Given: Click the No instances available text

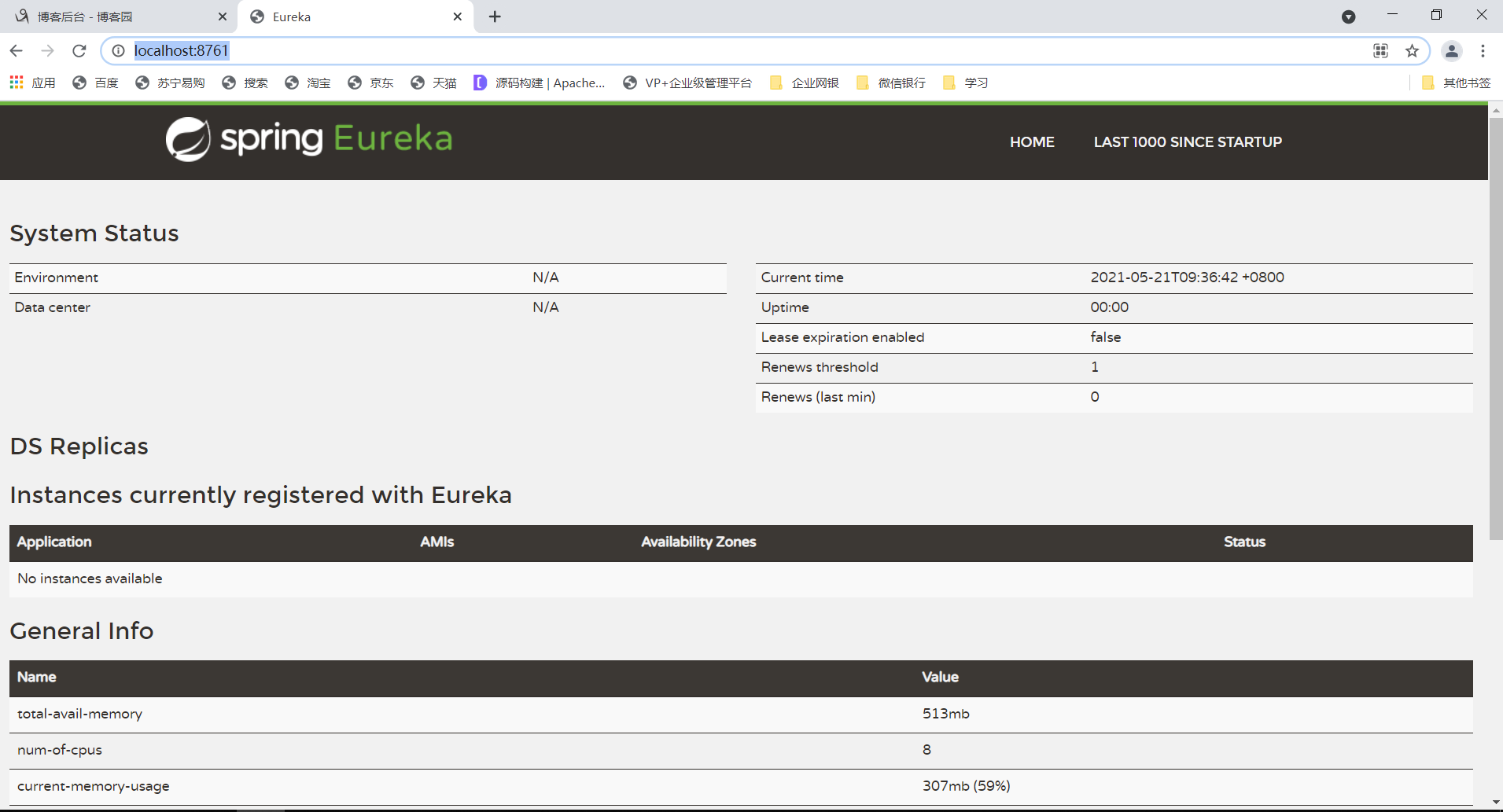Looking at the screenshot, I should (90, 579).
